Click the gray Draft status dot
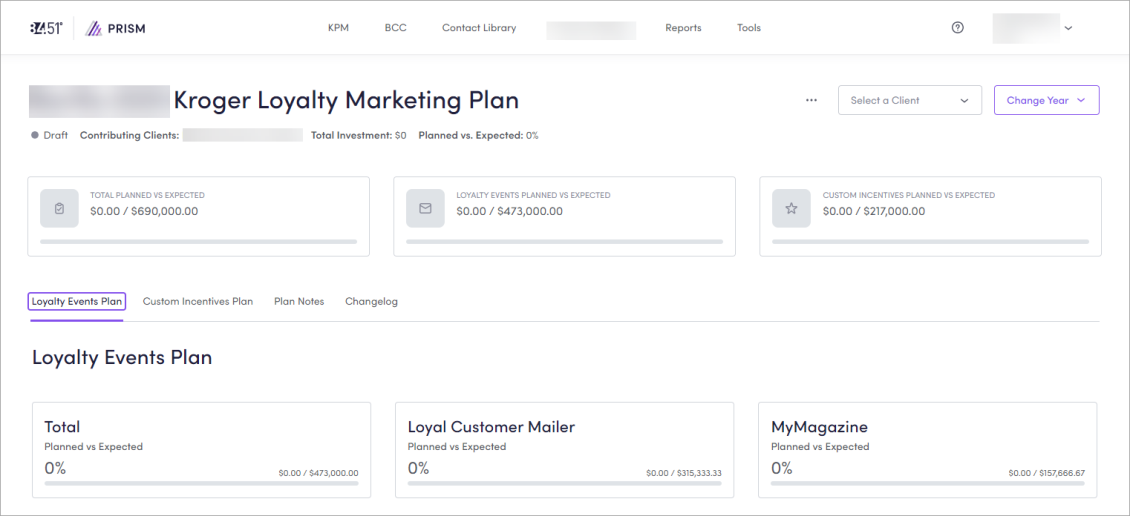The width and height of the screenshot is (1130, 516). 35,135
